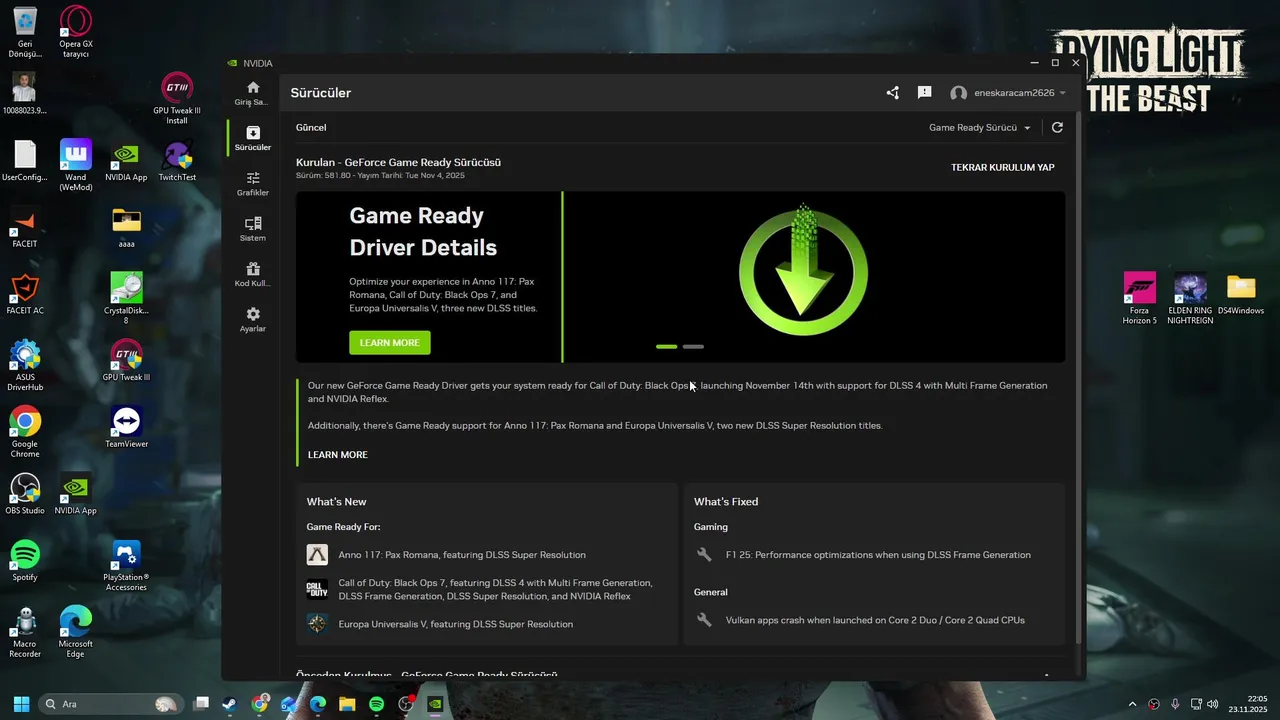Click the feedback notification icon in header

[925, 93]
